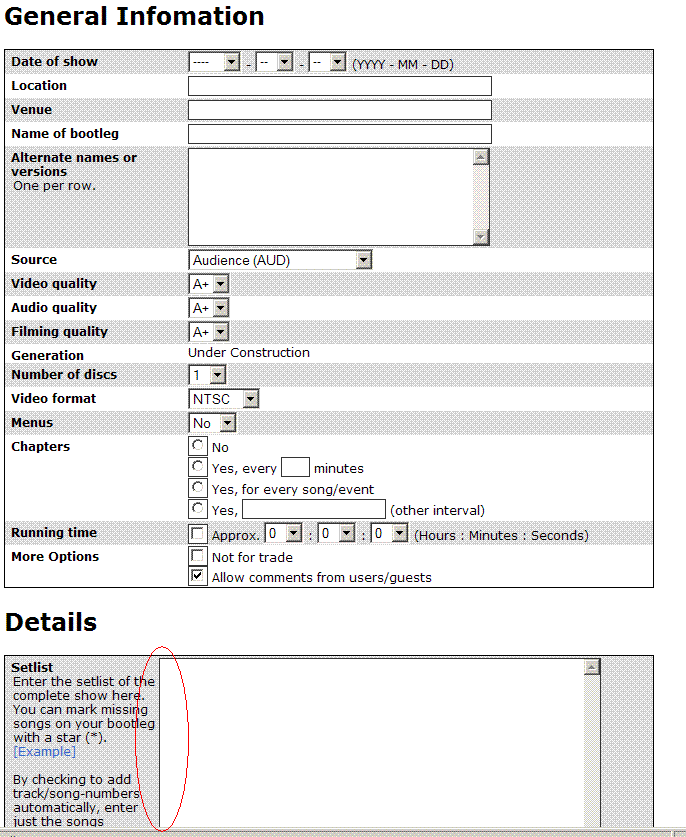Check the 'Not for trade' checkbox
Image resolution: width=686 pixels, height=837 pixels.
(198, 556)
